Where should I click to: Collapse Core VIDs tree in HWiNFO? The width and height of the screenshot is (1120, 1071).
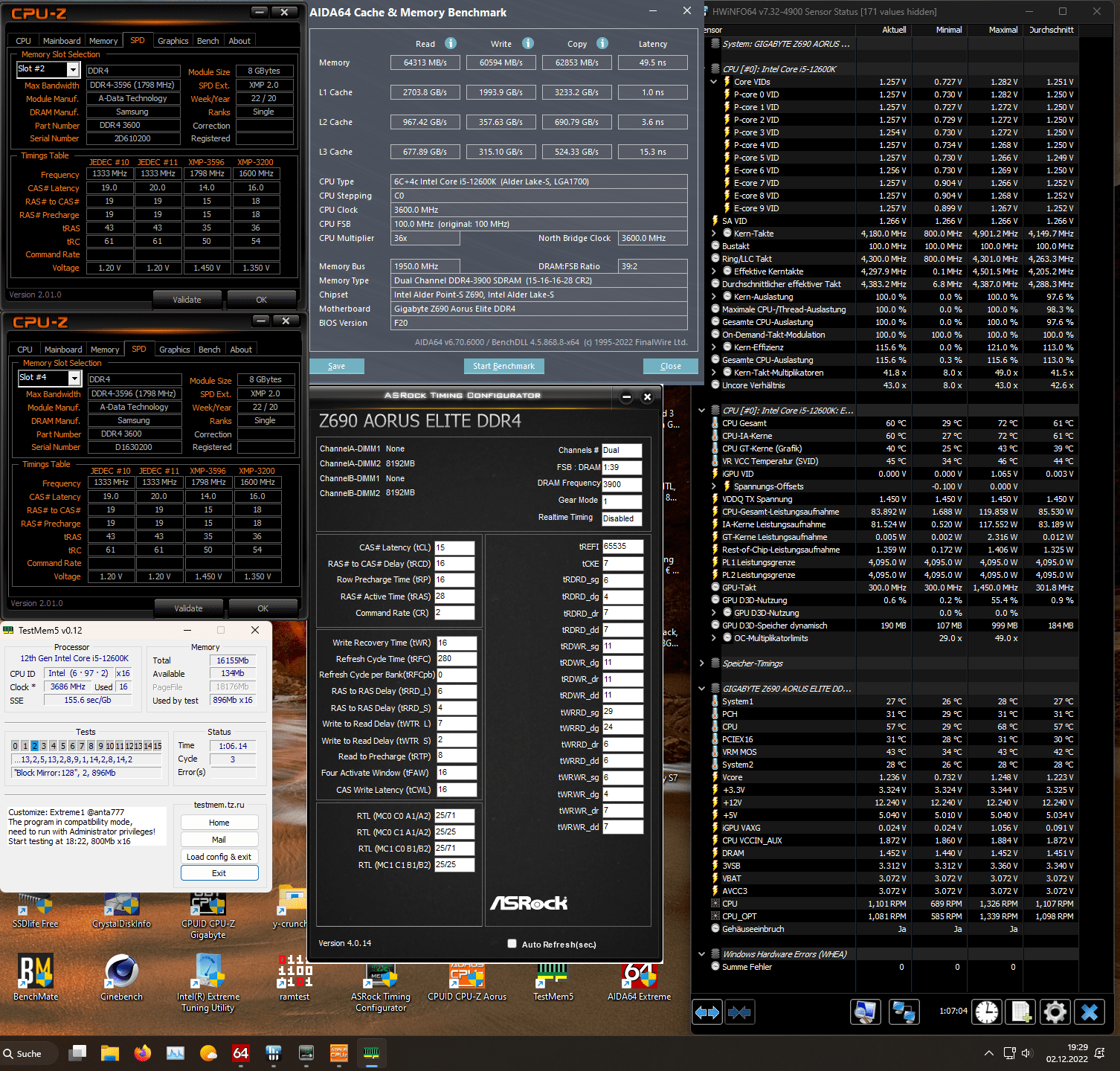click(x=714, y=82)
